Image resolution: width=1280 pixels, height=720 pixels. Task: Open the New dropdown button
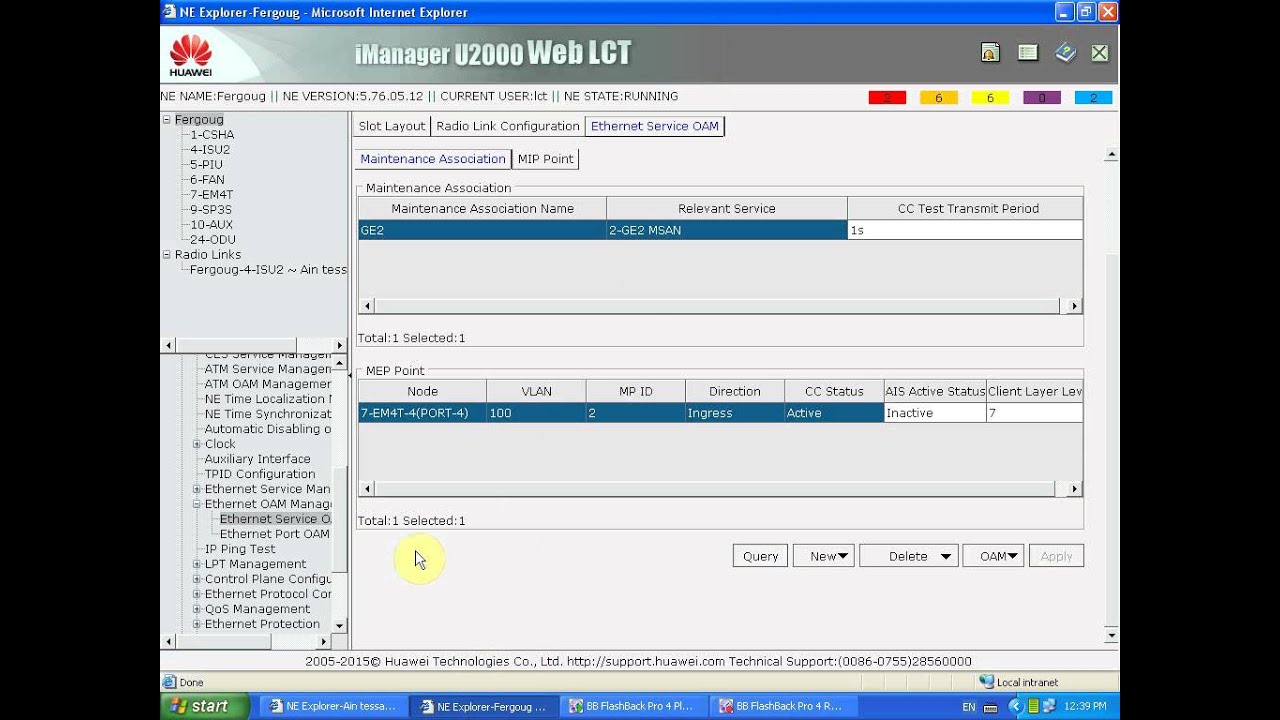coord(824,556)
